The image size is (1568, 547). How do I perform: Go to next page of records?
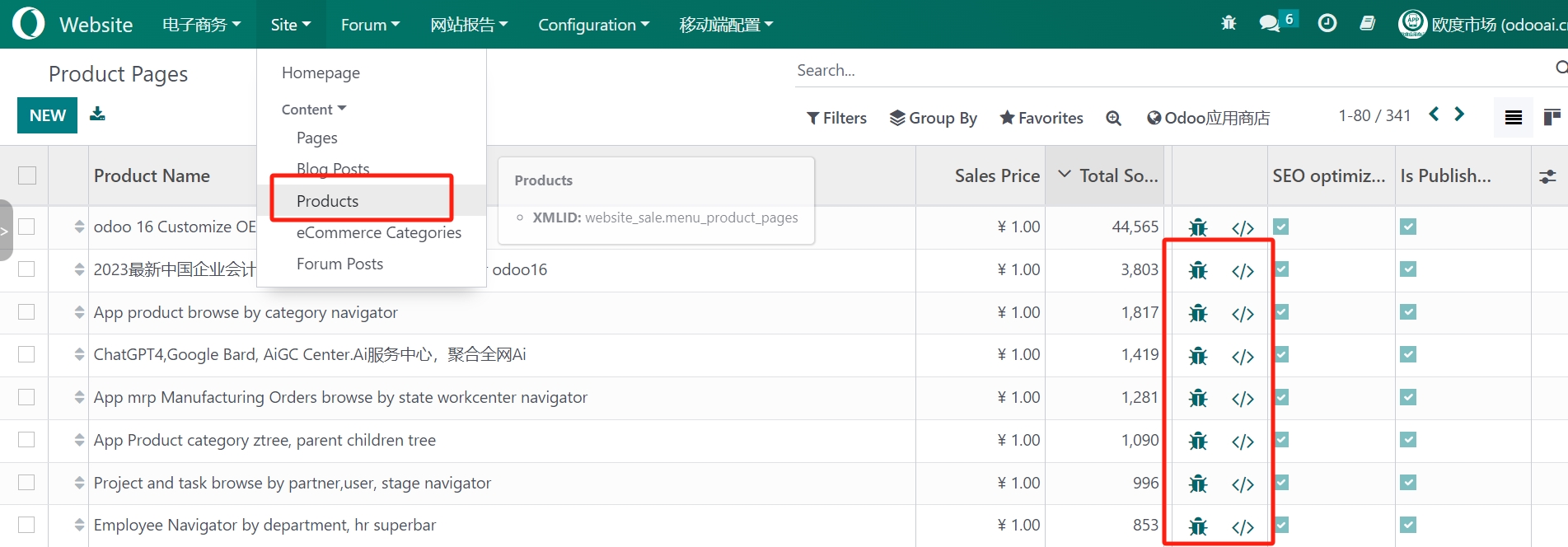coord(1459,115)
